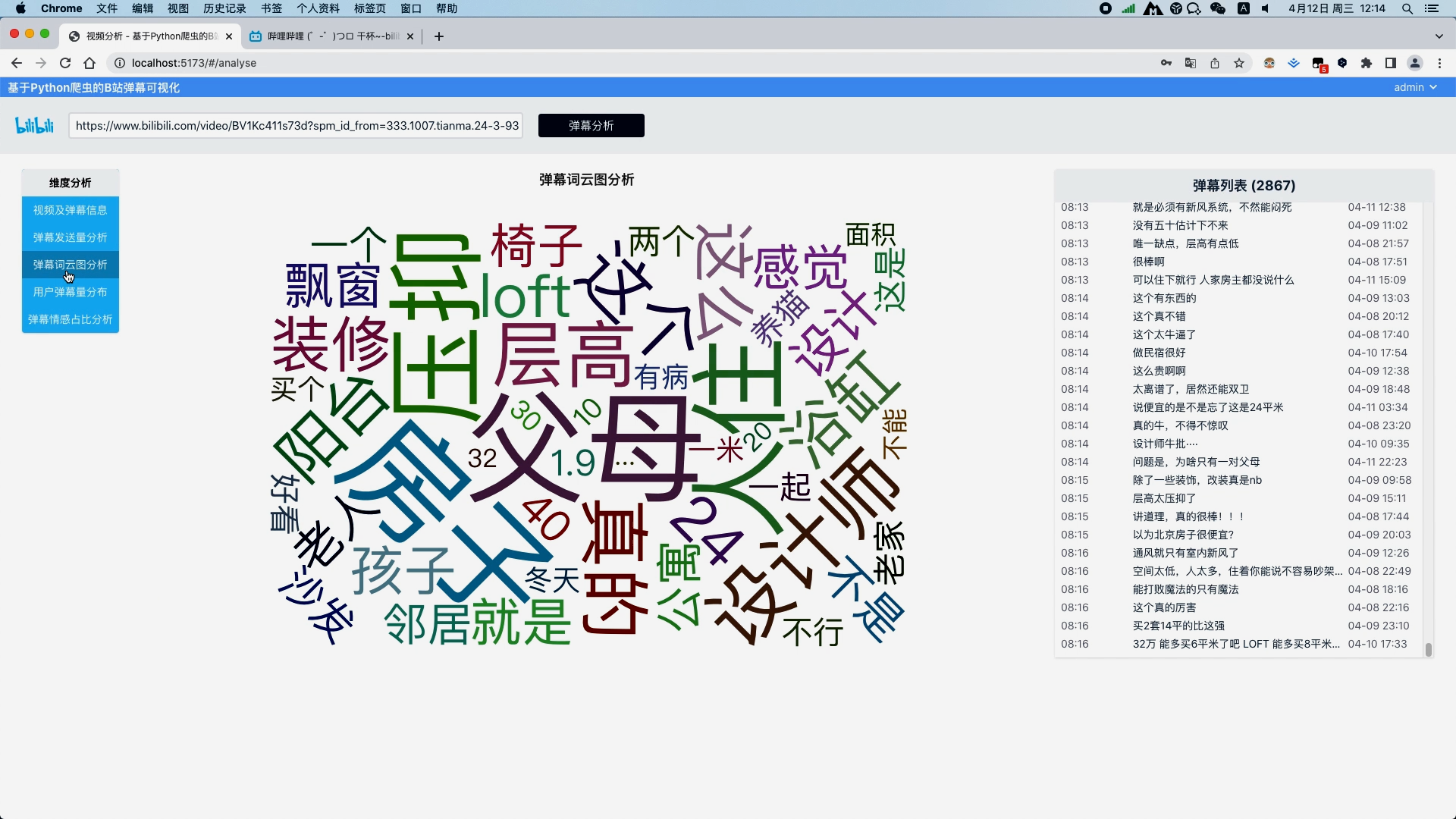Click the share page icon in the address bar
The width and height of the screenshot is (1456, 819).
[1215, 63]
